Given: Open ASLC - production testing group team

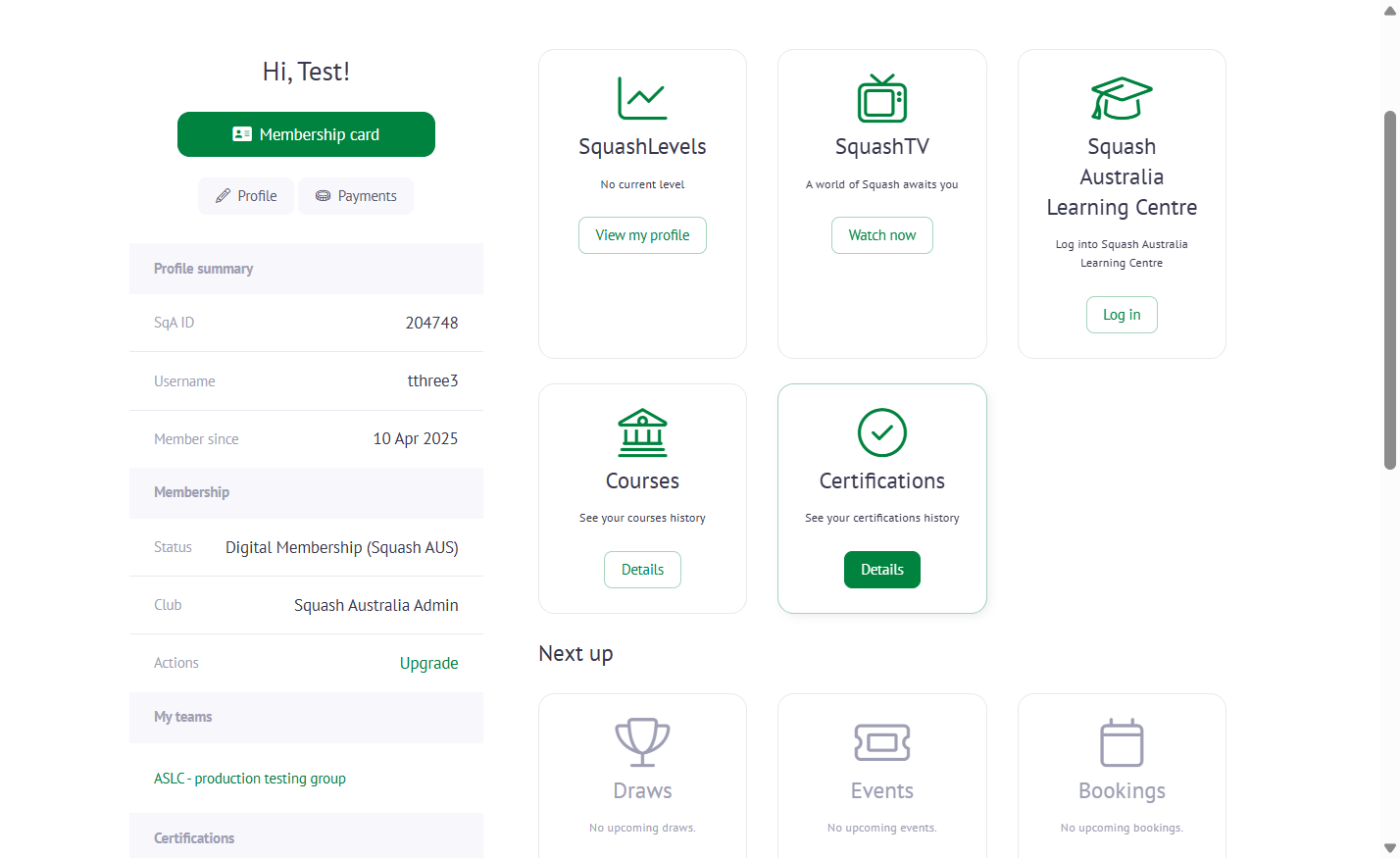Looking at the screenshot, I should tap(250, 779).
